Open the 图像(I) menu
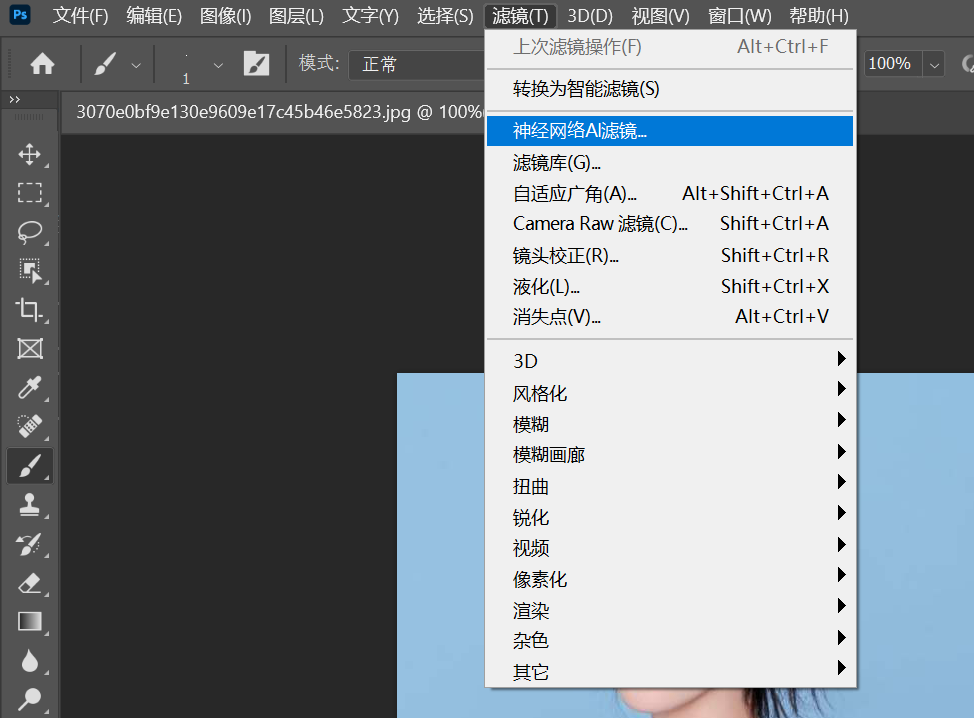Screen dimensions: 974x718 pyautogui.click(x=225, y=16)
